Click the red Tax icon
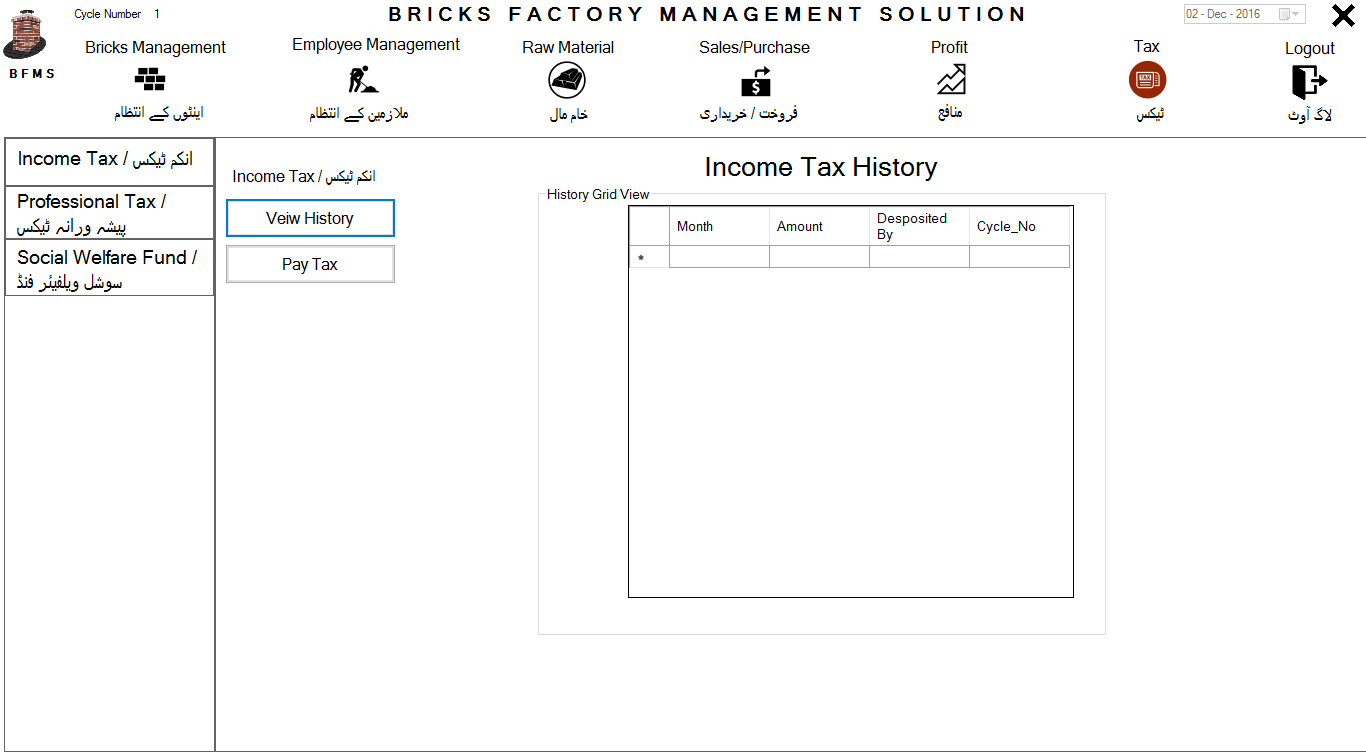This screenshot has height=752, width=1366. tap(1147, 80)
